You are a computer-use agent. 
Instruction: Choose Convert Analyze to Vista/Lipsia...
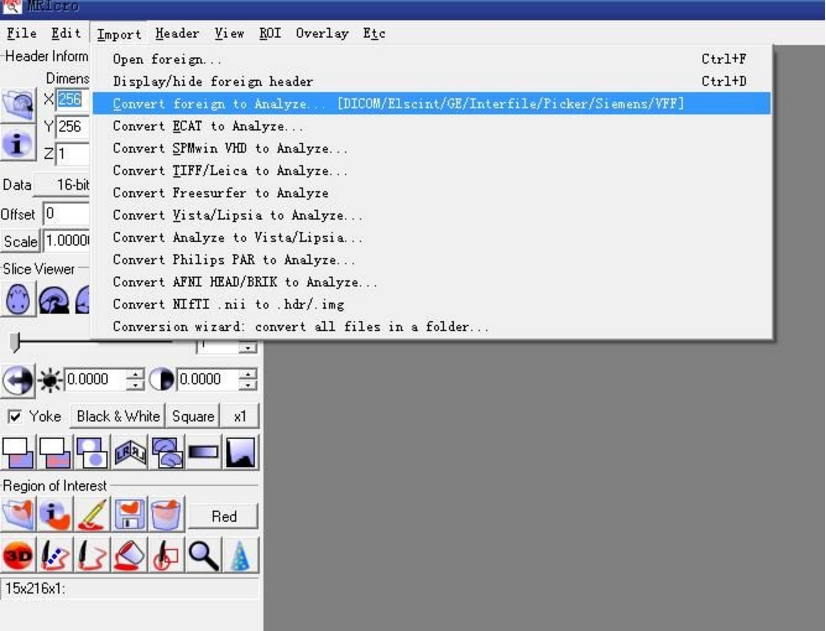(431, 237)
